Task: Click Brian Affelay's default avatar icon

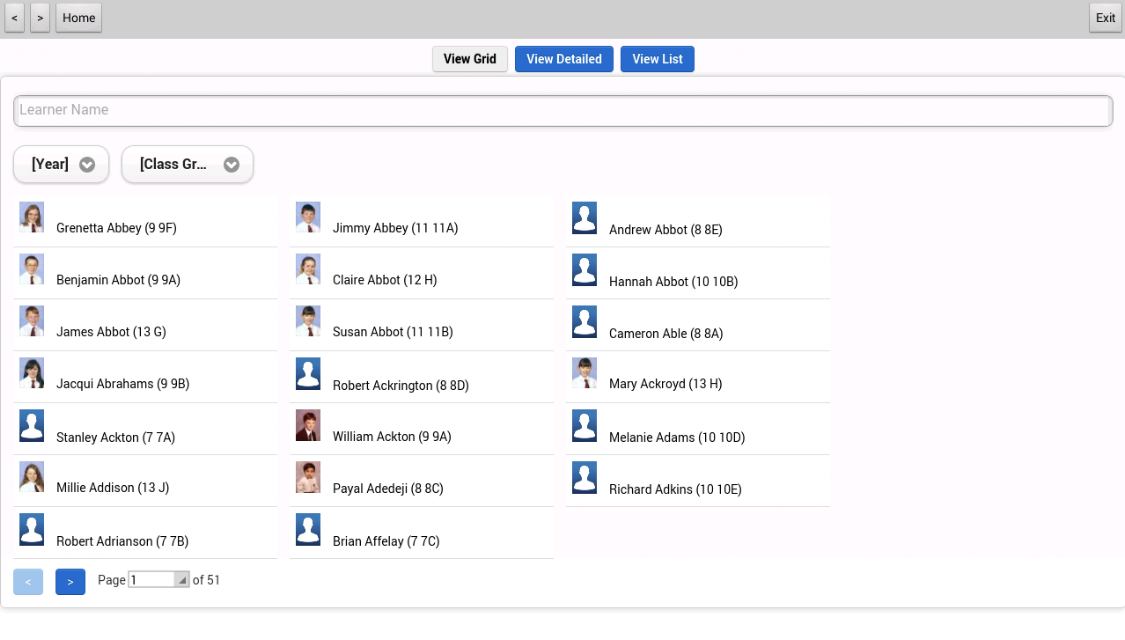Action: (308, 530)
